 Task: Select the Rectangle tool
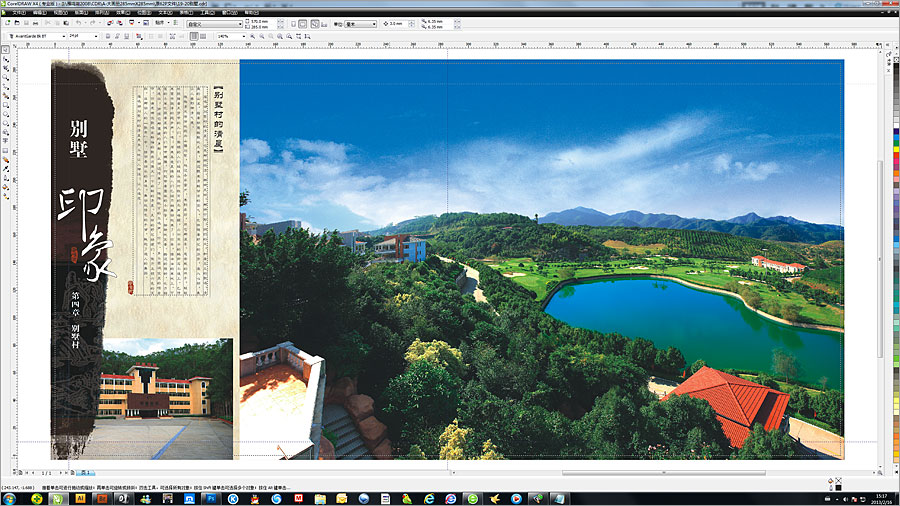(x=6, y=103)
